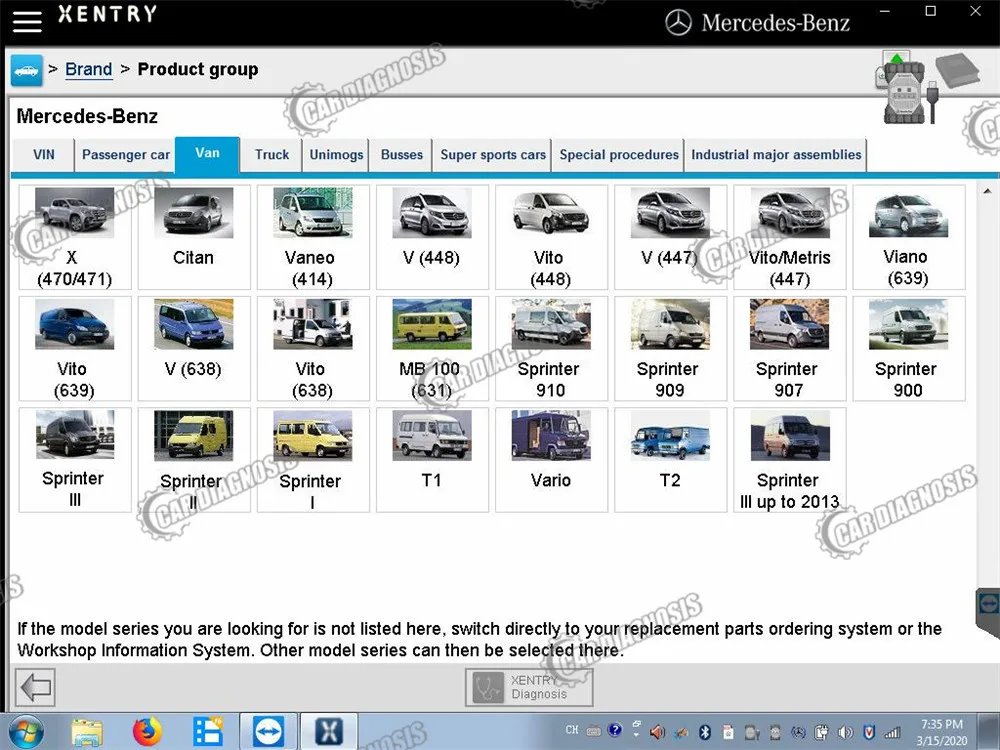Image resolution: width=1000 pixels, height=750 pixels.
Task: Select the Sprinter III tile
Action: tap(75, 460)
